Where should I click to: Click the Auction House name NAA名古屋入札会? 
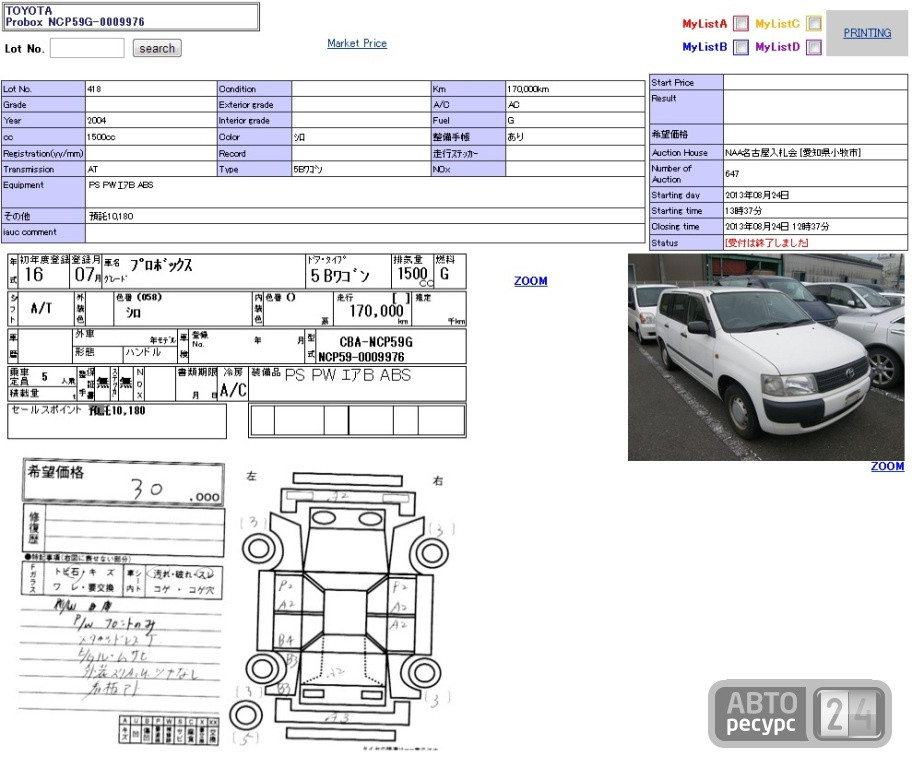pos(792,152)
